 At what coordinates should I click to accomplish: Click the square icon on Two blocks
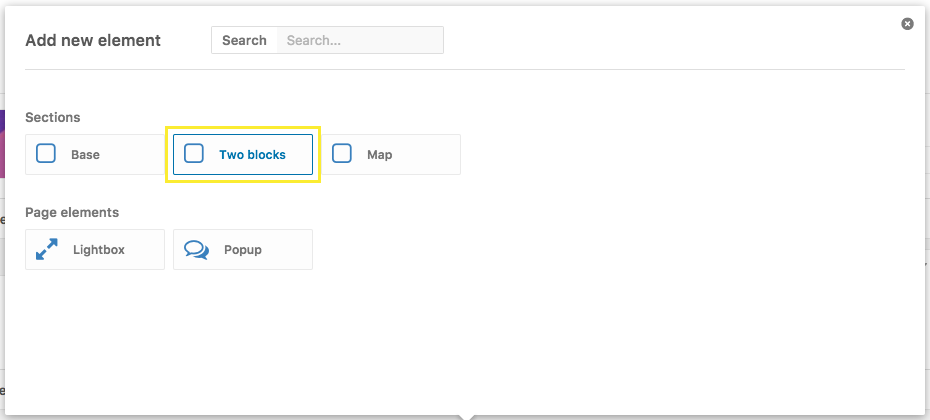point(194,154)
